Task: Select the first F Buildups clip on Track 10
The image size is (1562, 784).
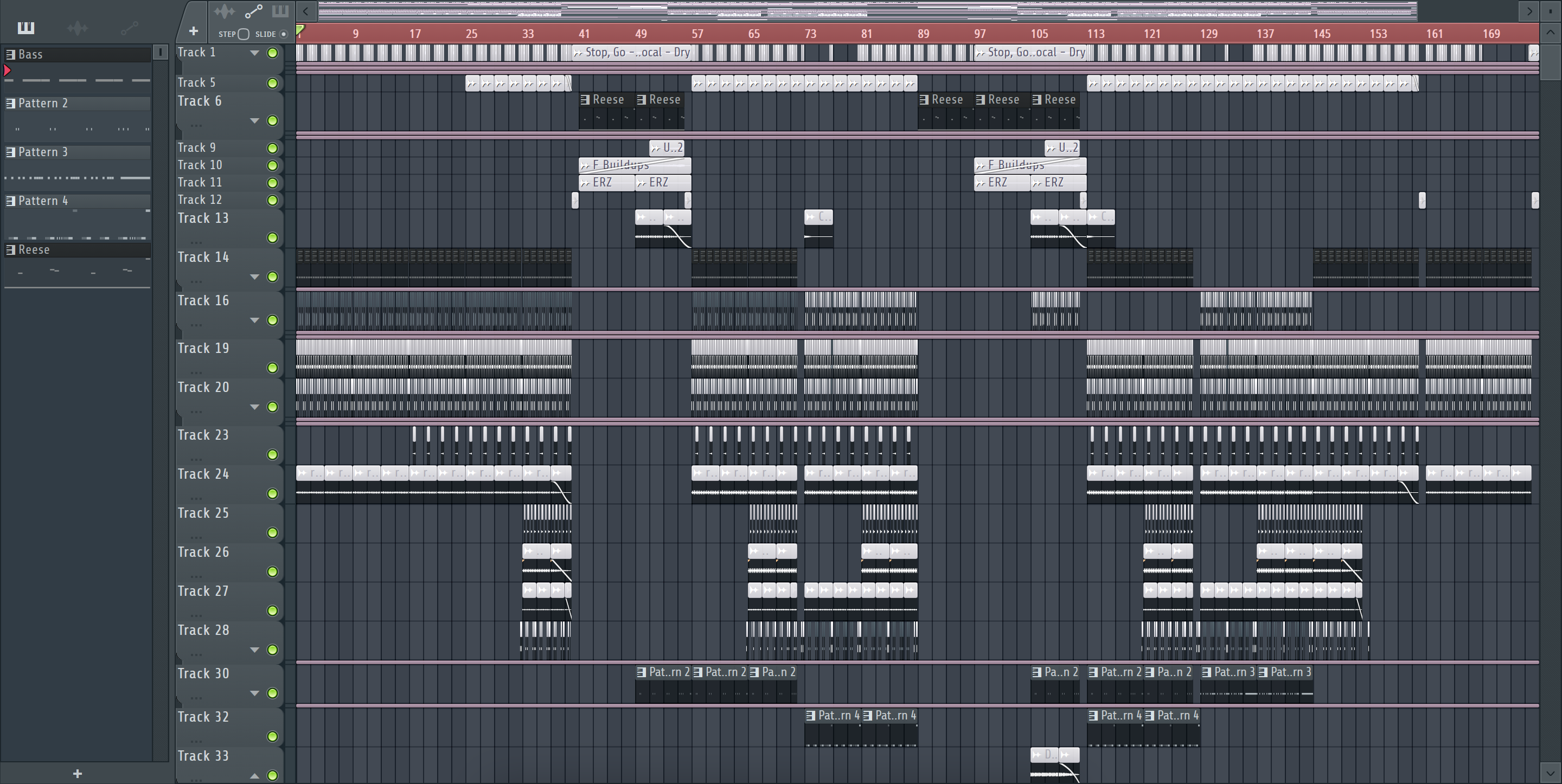Action: pos(635,165)
